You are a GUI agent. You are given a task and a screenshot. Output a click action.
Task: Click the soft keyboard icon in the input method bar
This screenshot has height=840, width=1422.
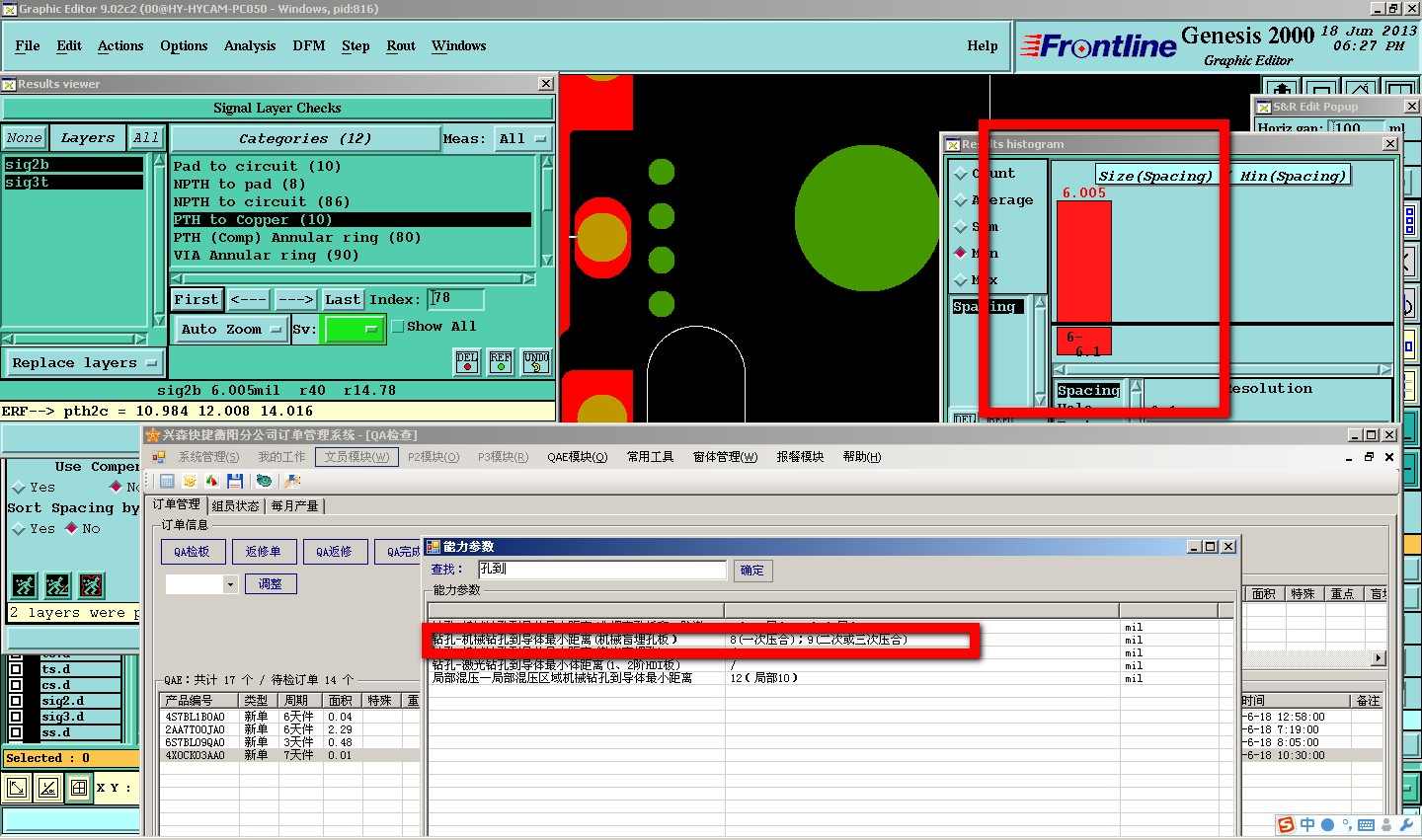(x=1367, y=825)
